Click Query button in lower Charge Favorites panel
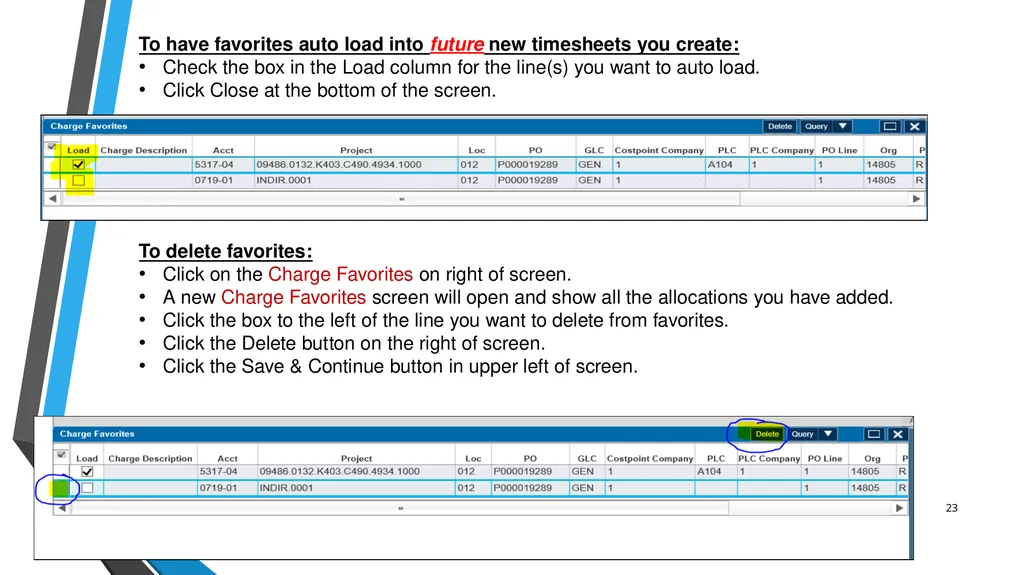The width and height of the screenshot is (1024, 575). coord(802,434)
